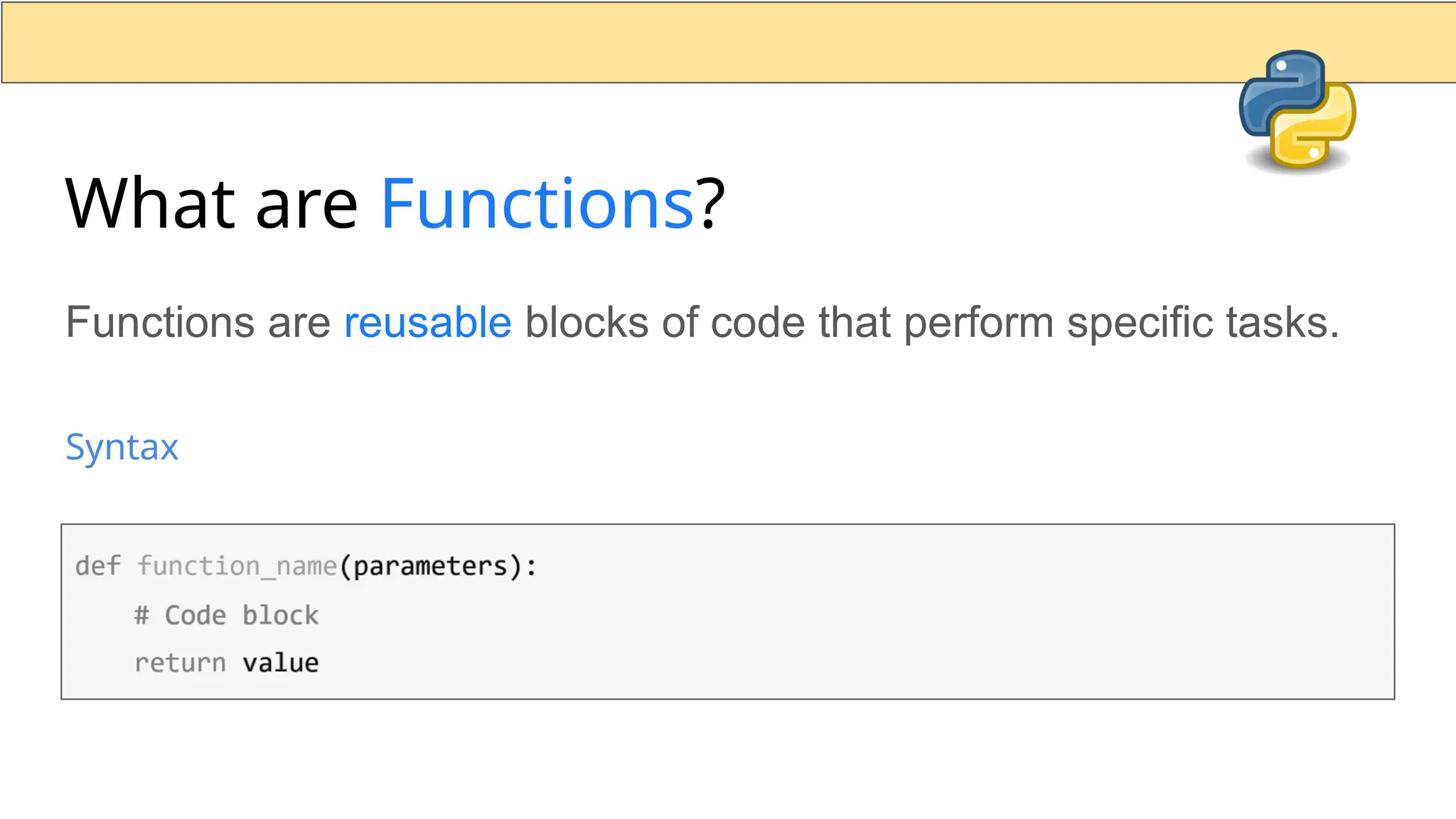Click the return keyword in code
This screenshot has width=1456, height=819.
pos(180,663)
